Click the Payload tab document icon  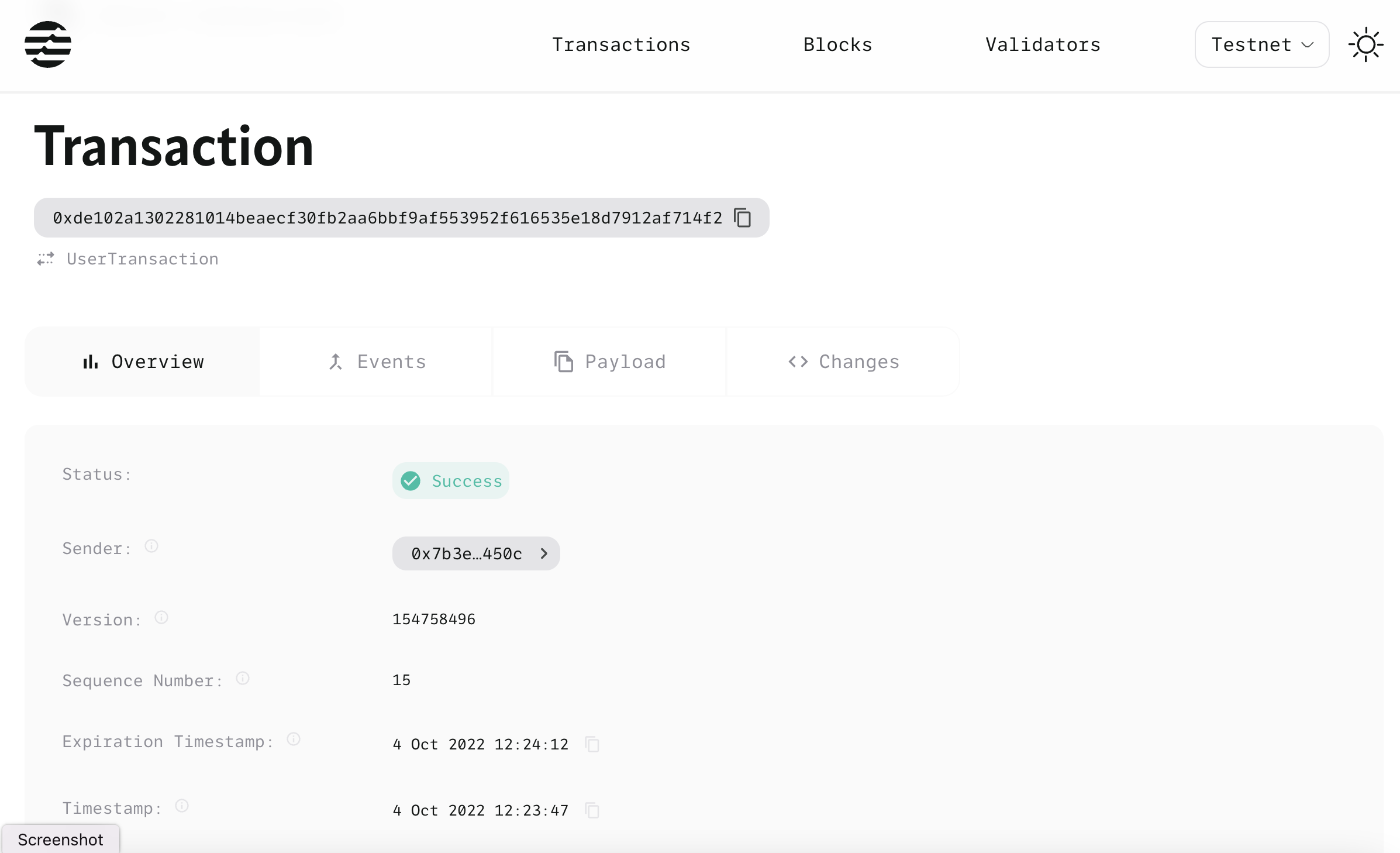563,362
